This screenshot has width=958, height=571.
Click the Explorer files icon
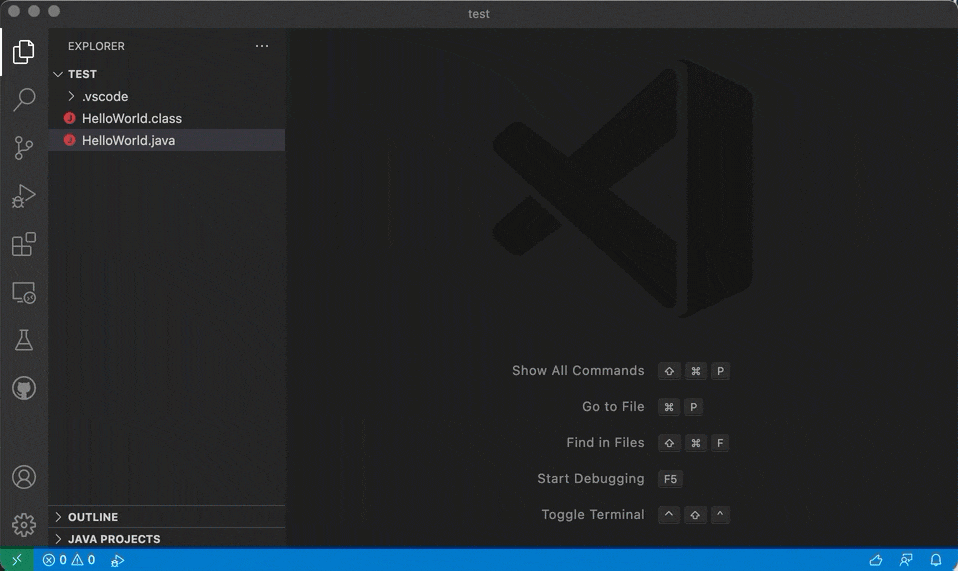[x=24, y=51]
